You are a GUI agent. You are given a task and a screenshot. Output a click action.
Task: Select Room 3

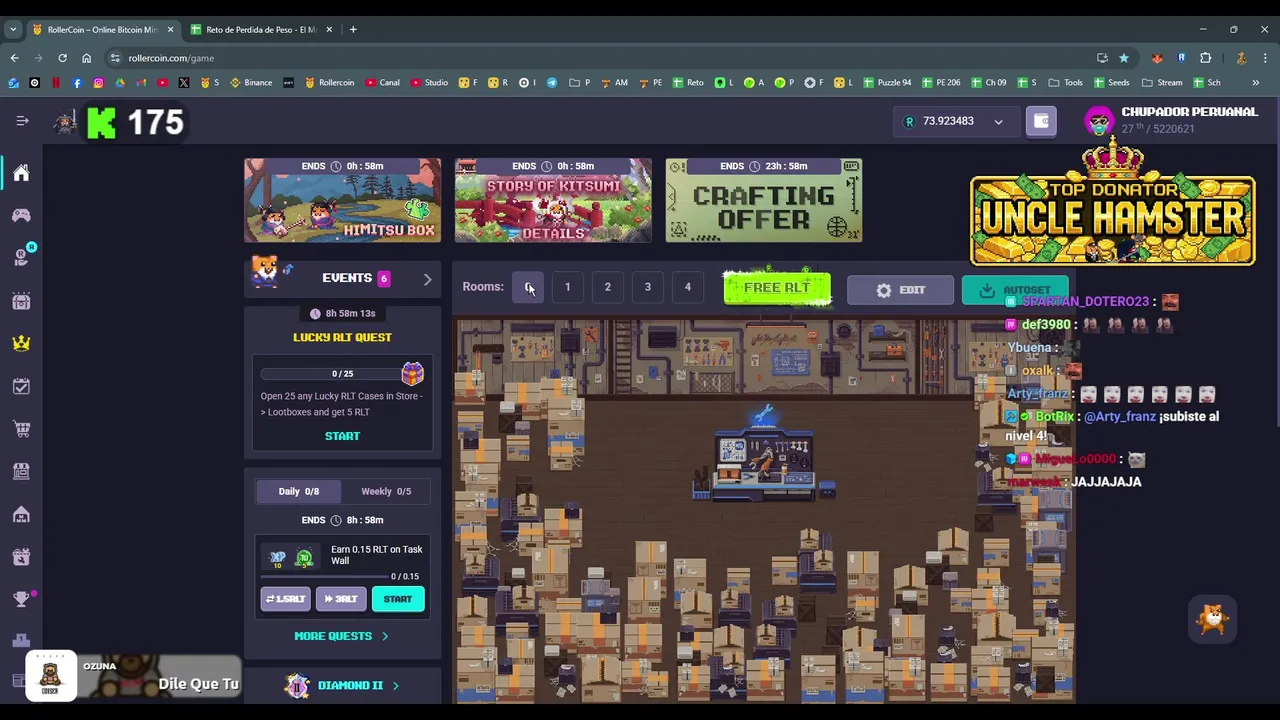tap(647, 287)
